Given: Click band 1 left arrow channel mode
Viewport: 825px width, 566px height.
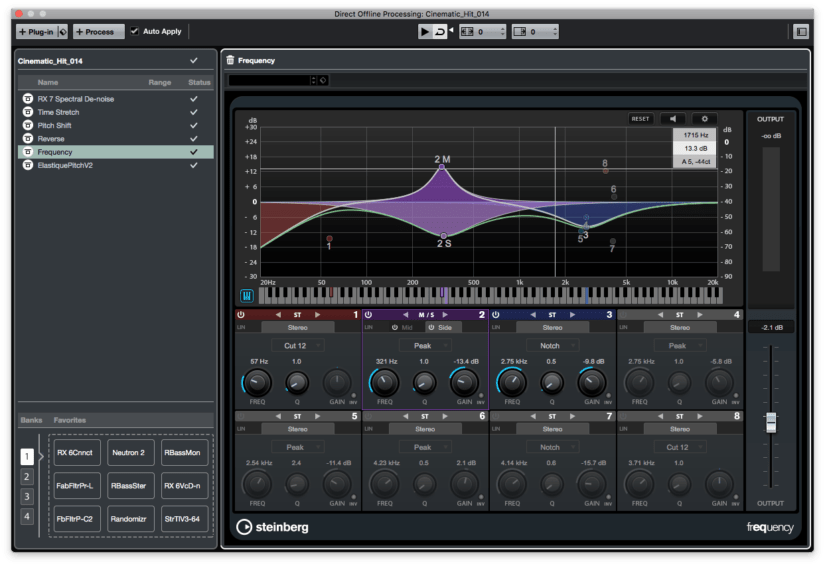Looking at the screenshot, I should point(278,315).
